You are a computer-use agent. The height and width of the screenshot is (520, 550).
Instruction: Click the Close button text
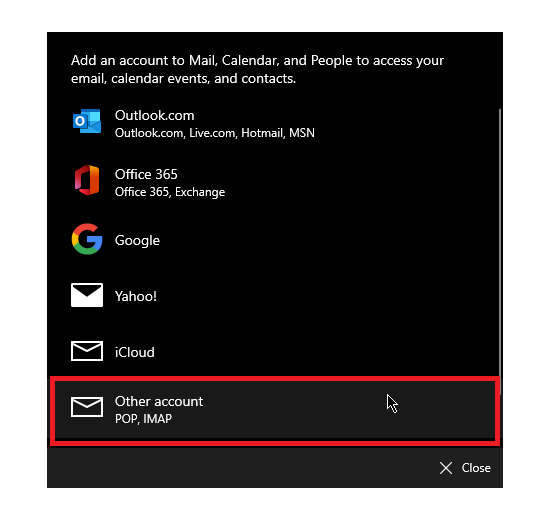[476, 468]
